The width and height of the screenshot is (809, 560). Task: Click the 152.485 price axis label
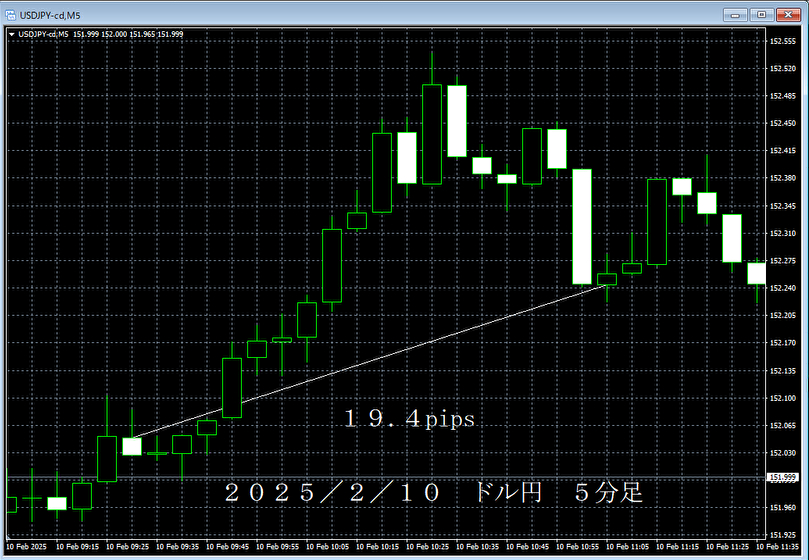point(783,96)
